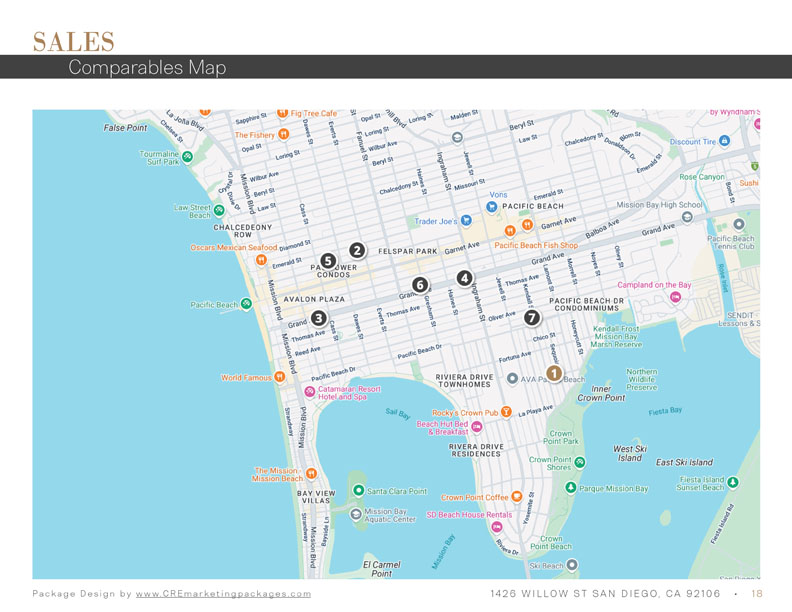Click comparable marker number 6
The height and width of the screenshot is (612, 792).
[x=420, y=285]
